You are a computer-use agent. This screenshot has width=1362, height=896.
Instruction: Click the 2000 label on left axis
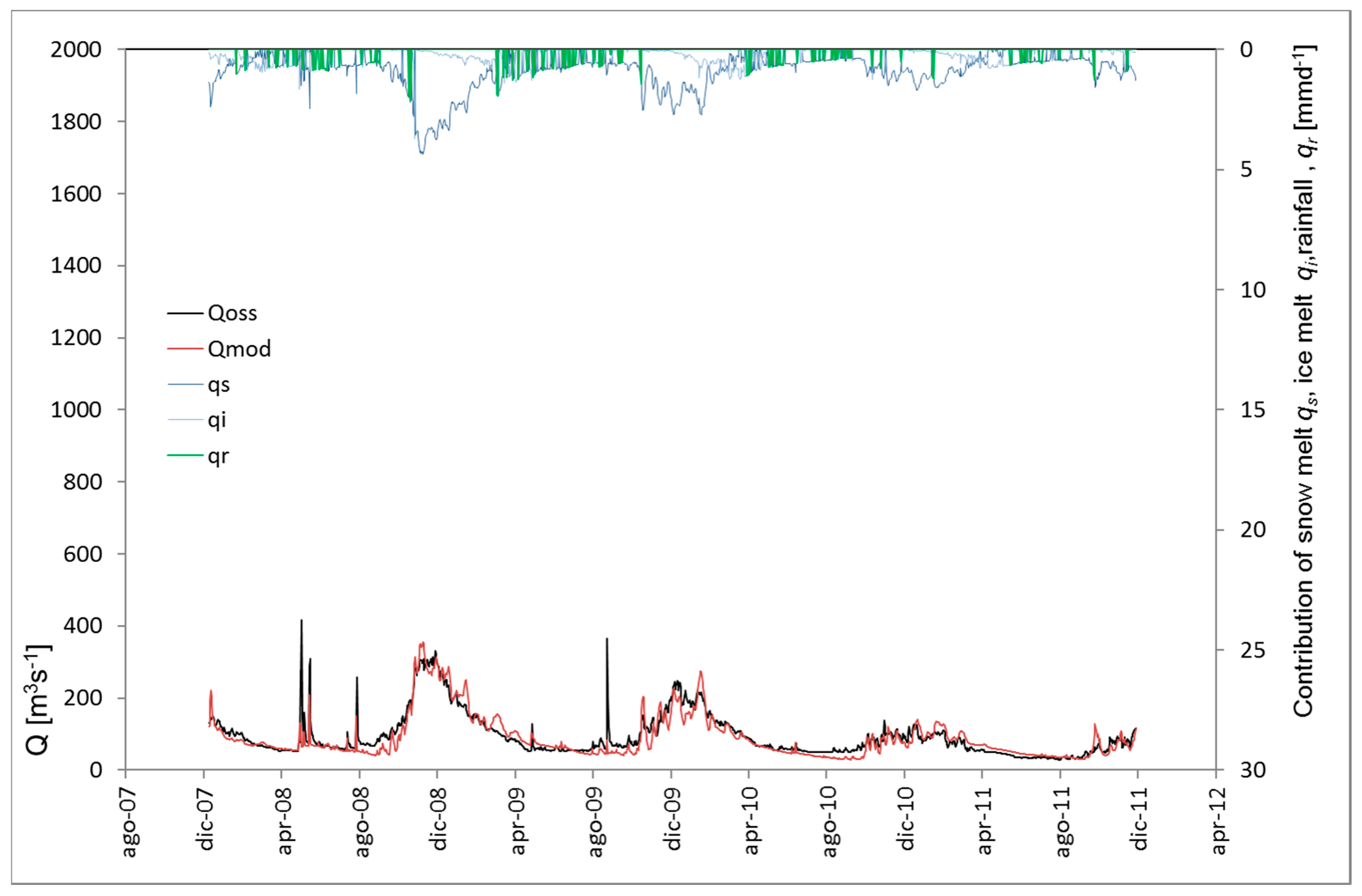pos(76,49)
